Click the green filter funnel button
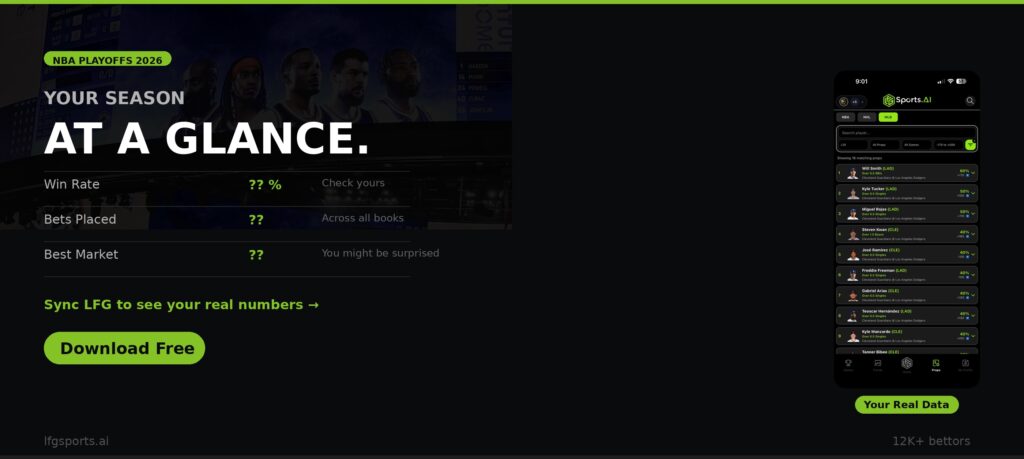 coord(970,145)
